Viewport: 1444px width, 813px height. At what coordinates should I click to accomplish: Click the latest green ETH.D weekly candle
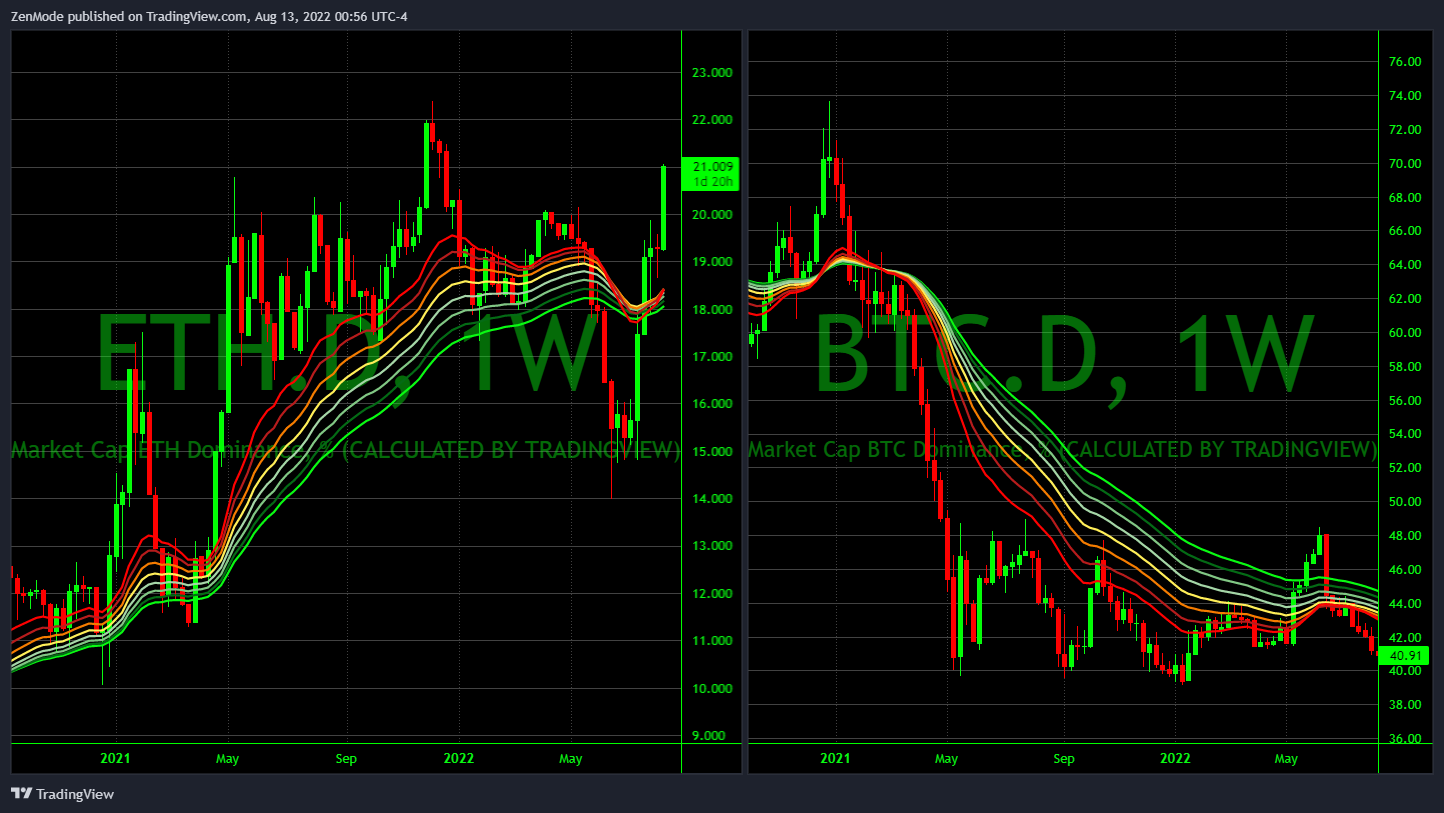point(663,208)
